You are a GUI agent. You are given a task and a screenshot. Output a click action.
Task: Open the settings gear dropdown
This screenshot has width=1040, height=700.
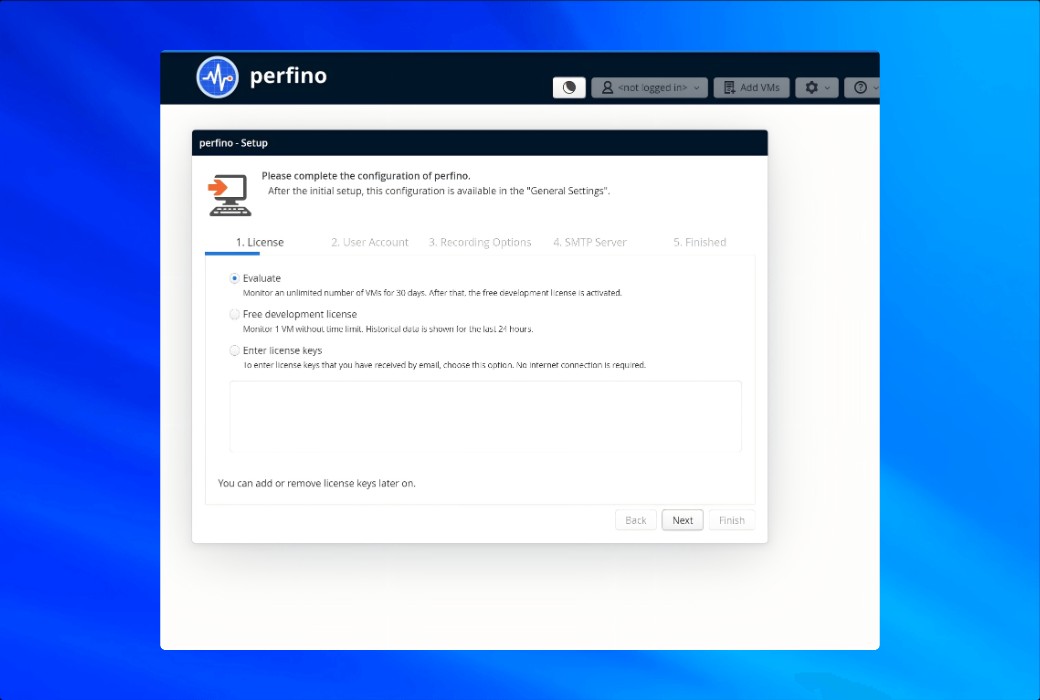click(817, 88)
